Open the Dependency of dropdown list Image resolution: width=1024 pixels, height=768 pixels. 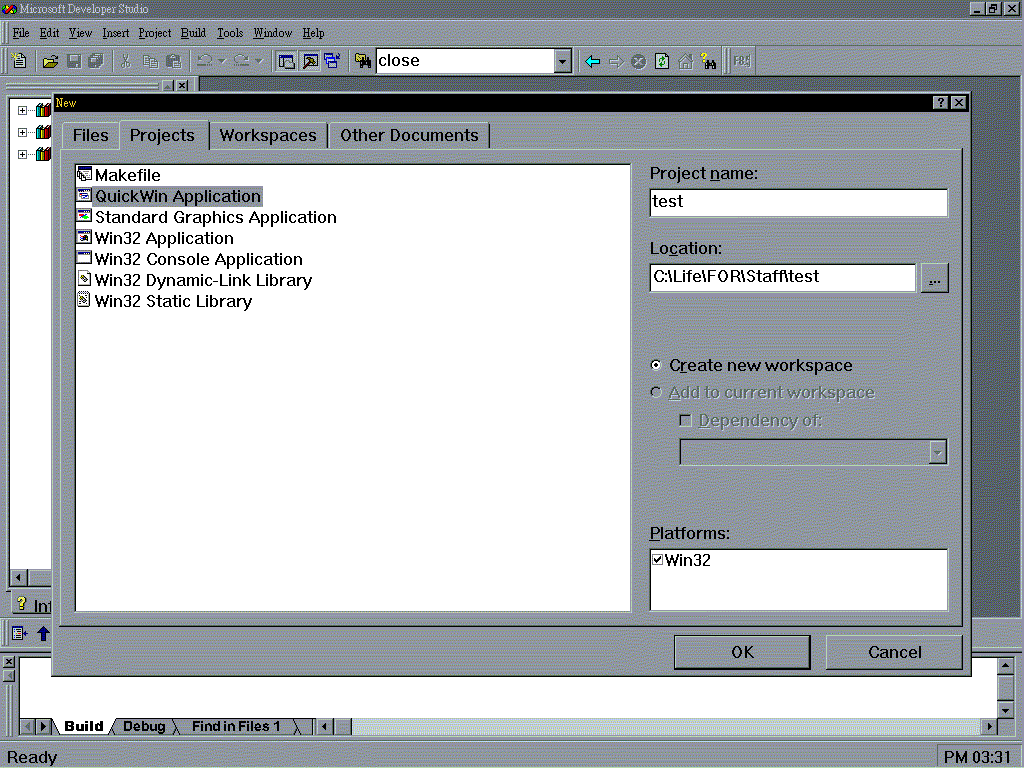[x=938, y=452]
